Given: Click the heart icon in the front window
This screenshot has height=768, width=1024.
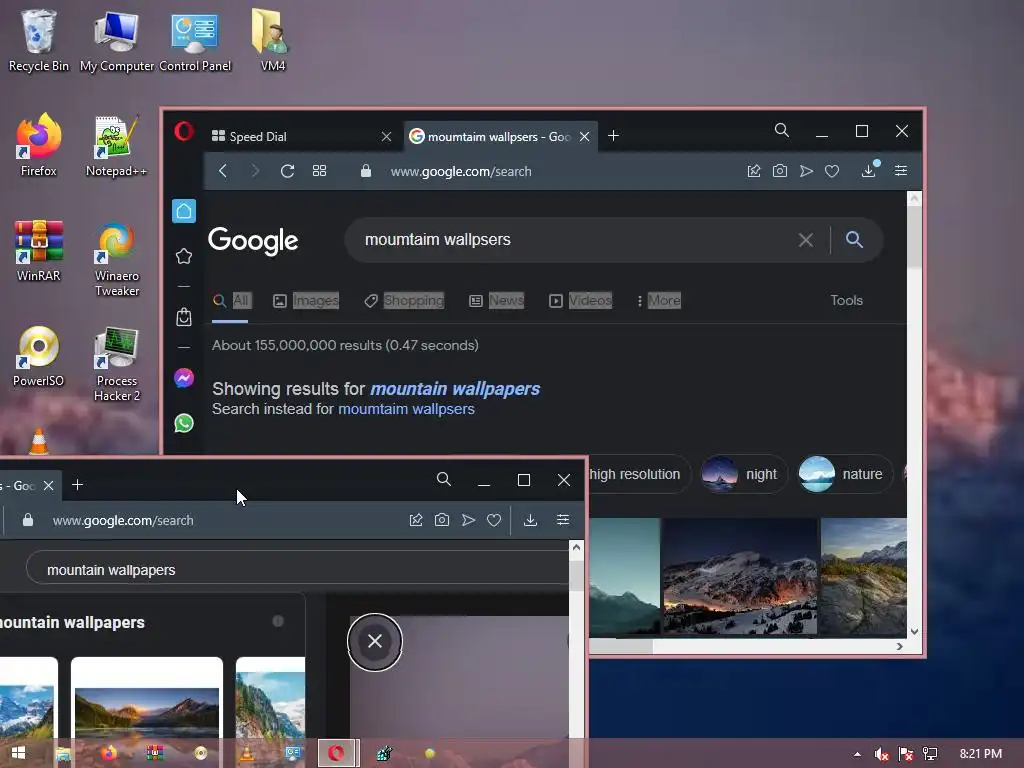Looking at the screenshot, I should [x=494, y=520].
